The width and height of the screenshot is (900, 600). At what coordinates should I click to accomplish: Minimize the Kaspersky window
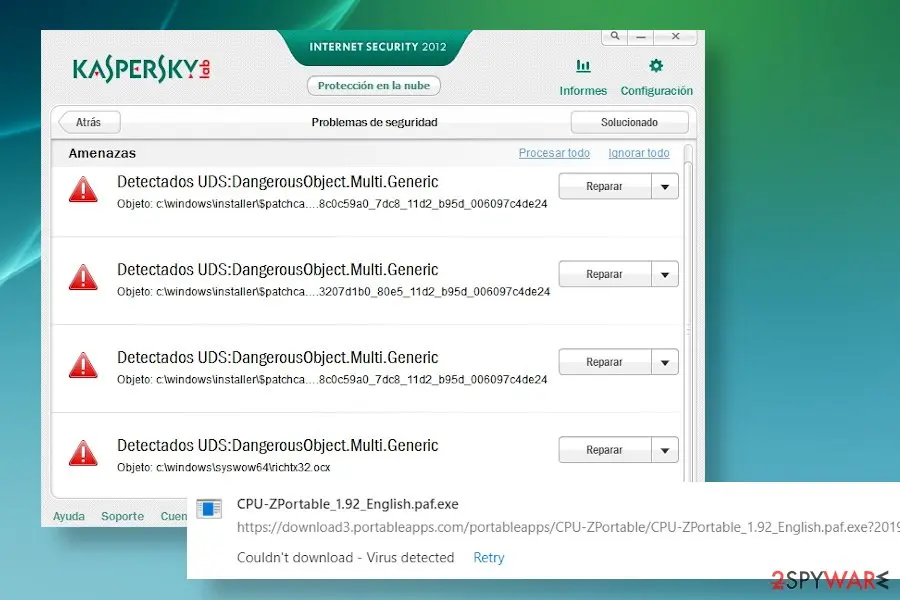641,36
